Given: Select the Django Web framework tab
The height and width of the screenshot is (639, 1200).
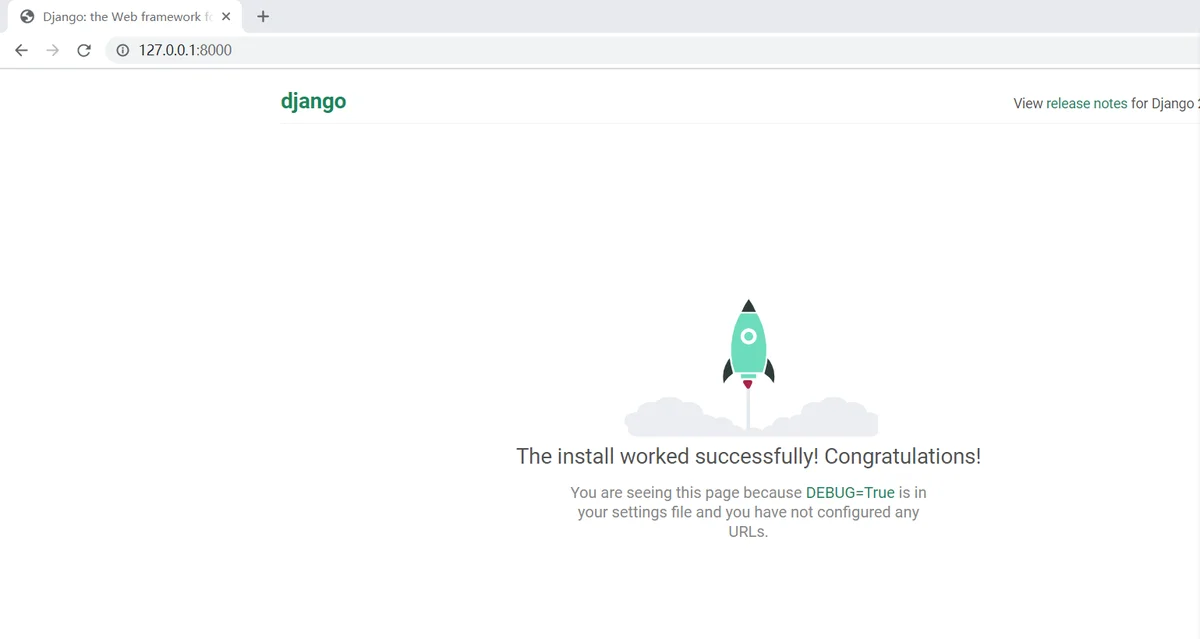Looking at the screenshot, I should (125, 17).
